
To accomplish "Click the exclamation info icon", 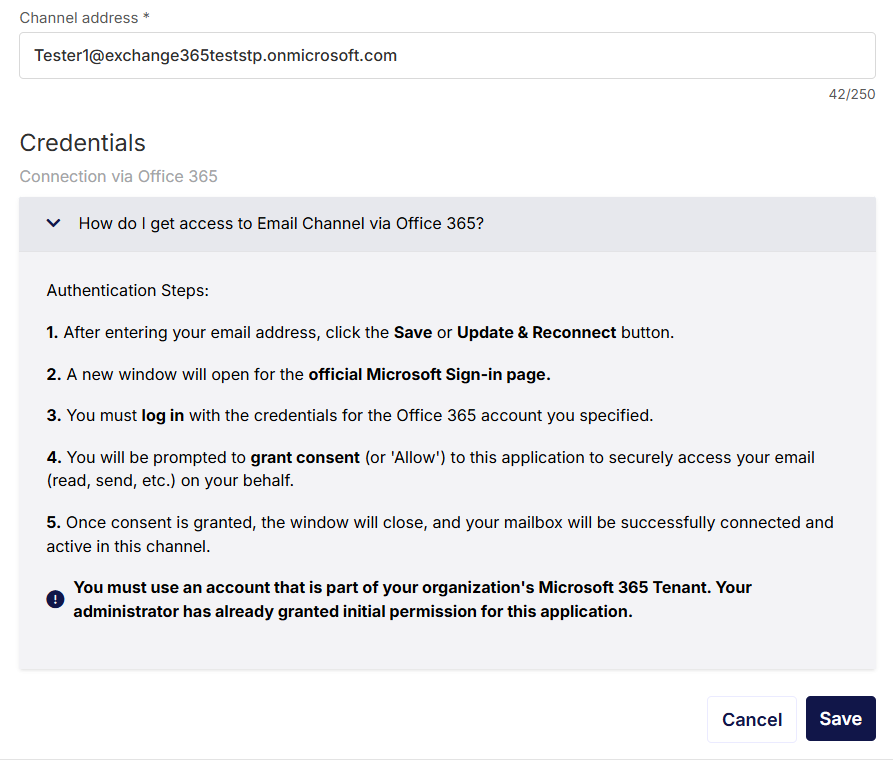I will [x=55, y=599].
